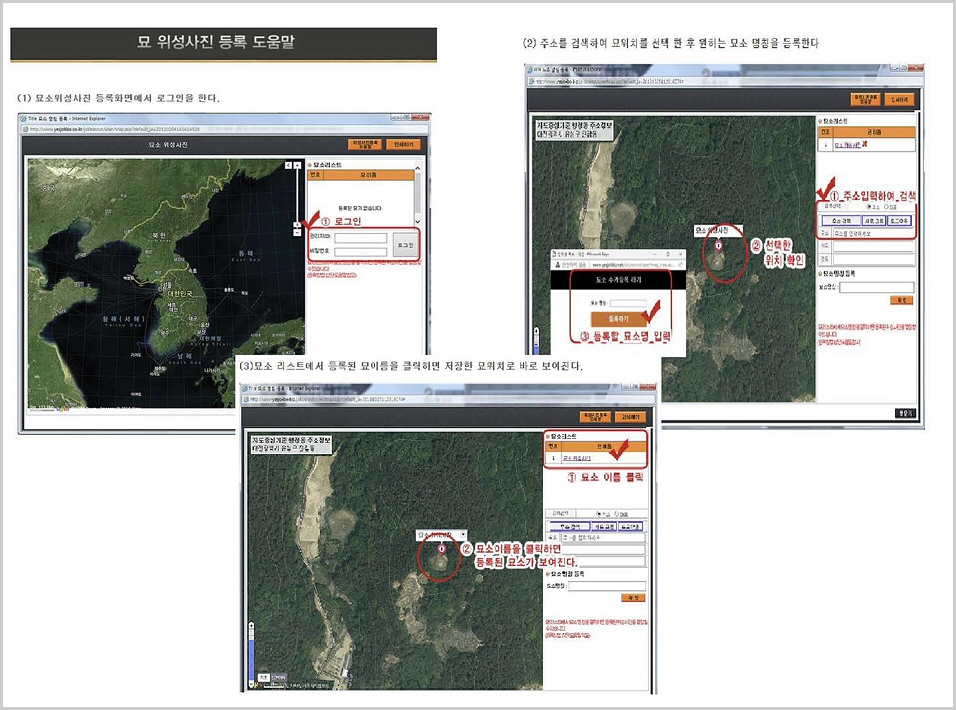Click the orange 위성사진등록 도움말 button in login window
Image resolution: width=956 pixels, height=710 pixels.
tap(365, 144)
